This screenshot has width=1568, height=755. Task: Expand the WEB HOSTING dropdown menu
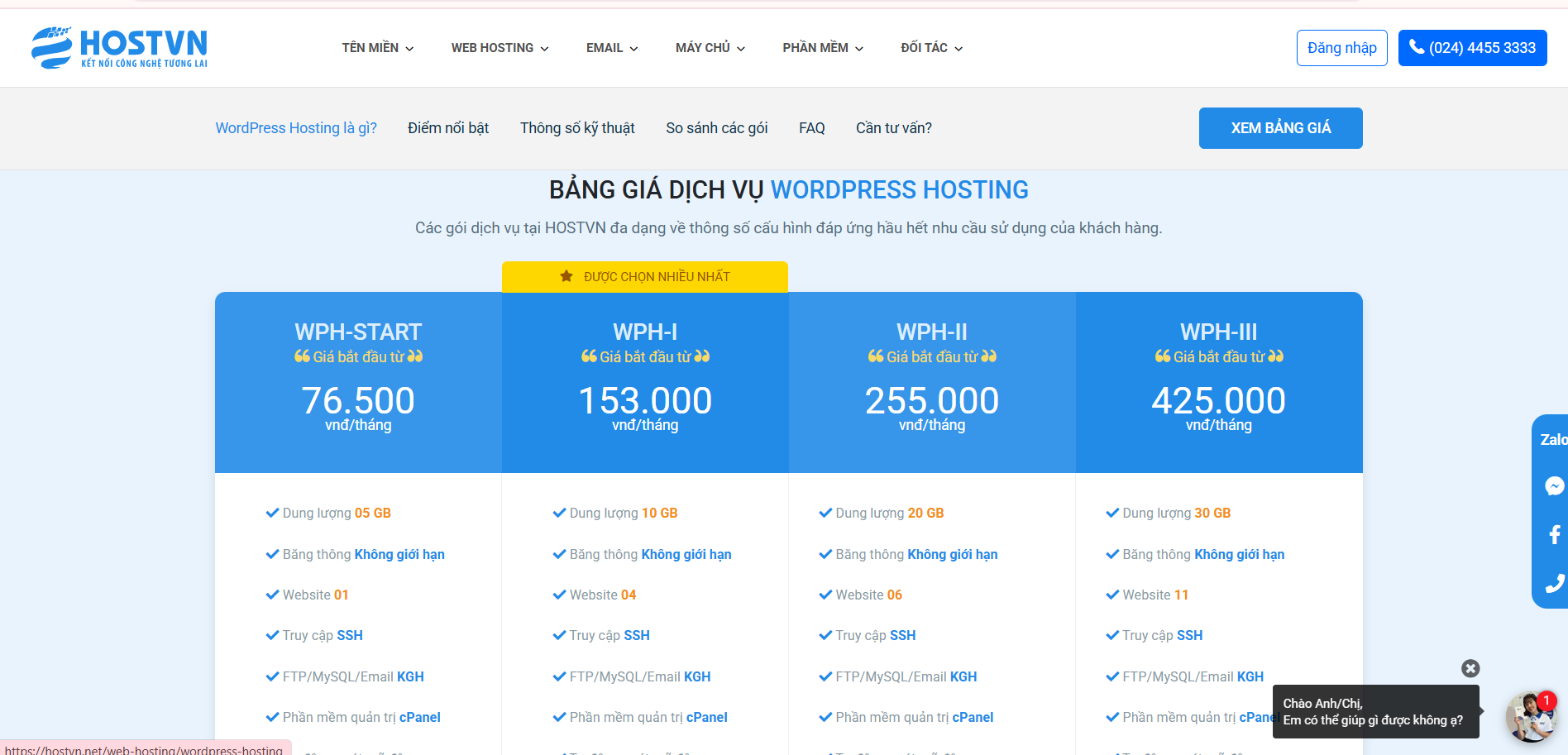click(x=500, y=48)
